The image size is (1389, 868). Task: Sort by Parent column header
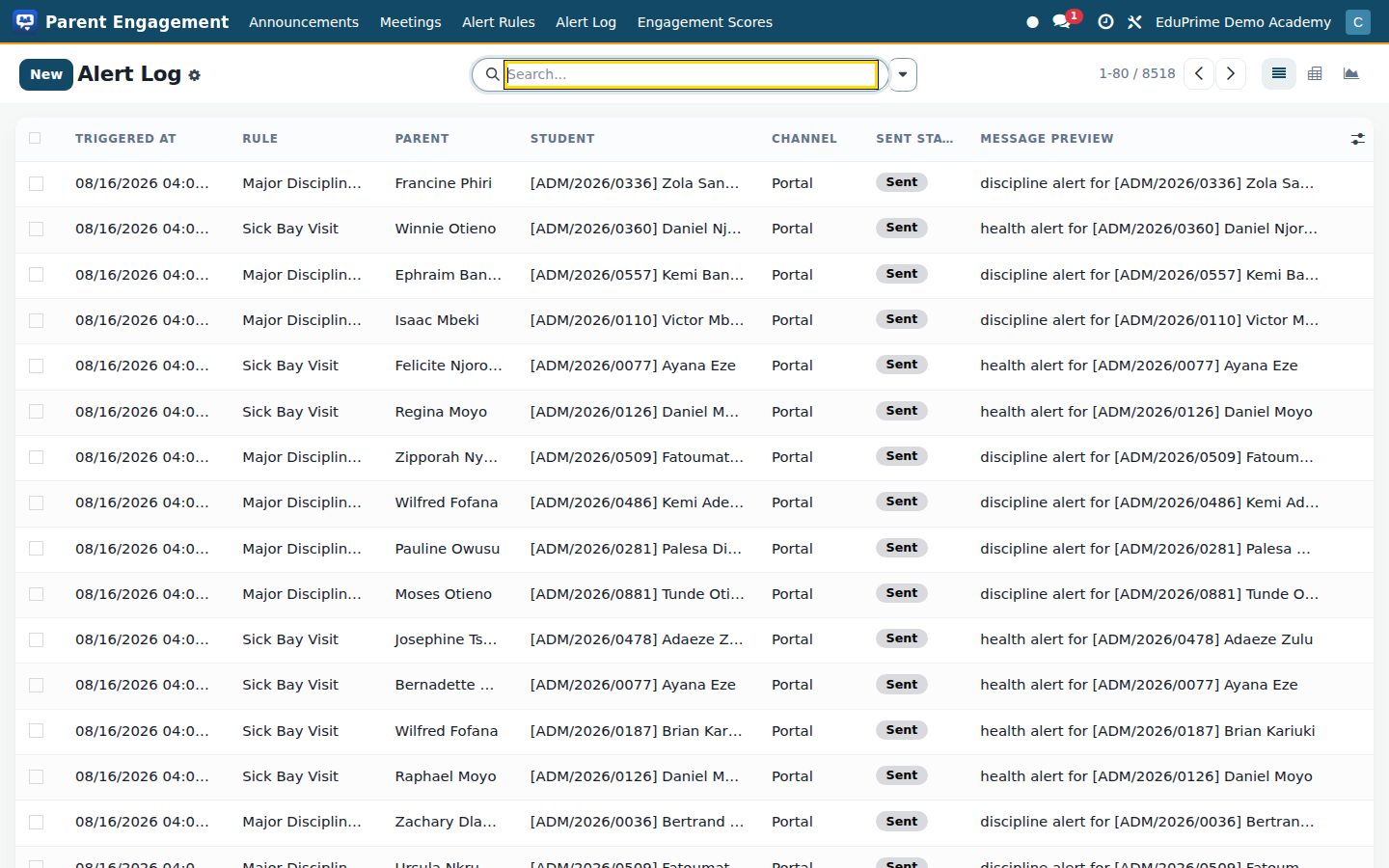(x=422, y=139)
